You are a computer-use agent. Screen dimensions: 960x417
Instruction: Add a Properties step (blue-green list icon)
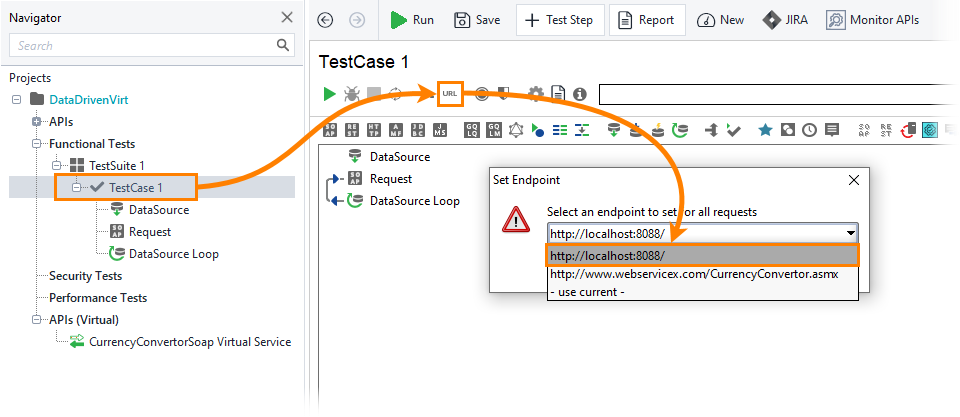click(x=560, y=130)
